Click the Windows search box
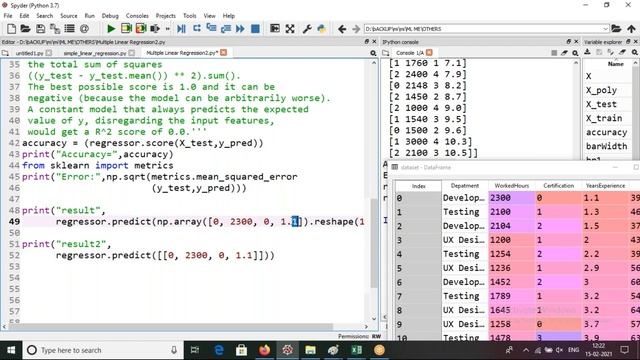640x360 pixels. (x=102, y=350)
